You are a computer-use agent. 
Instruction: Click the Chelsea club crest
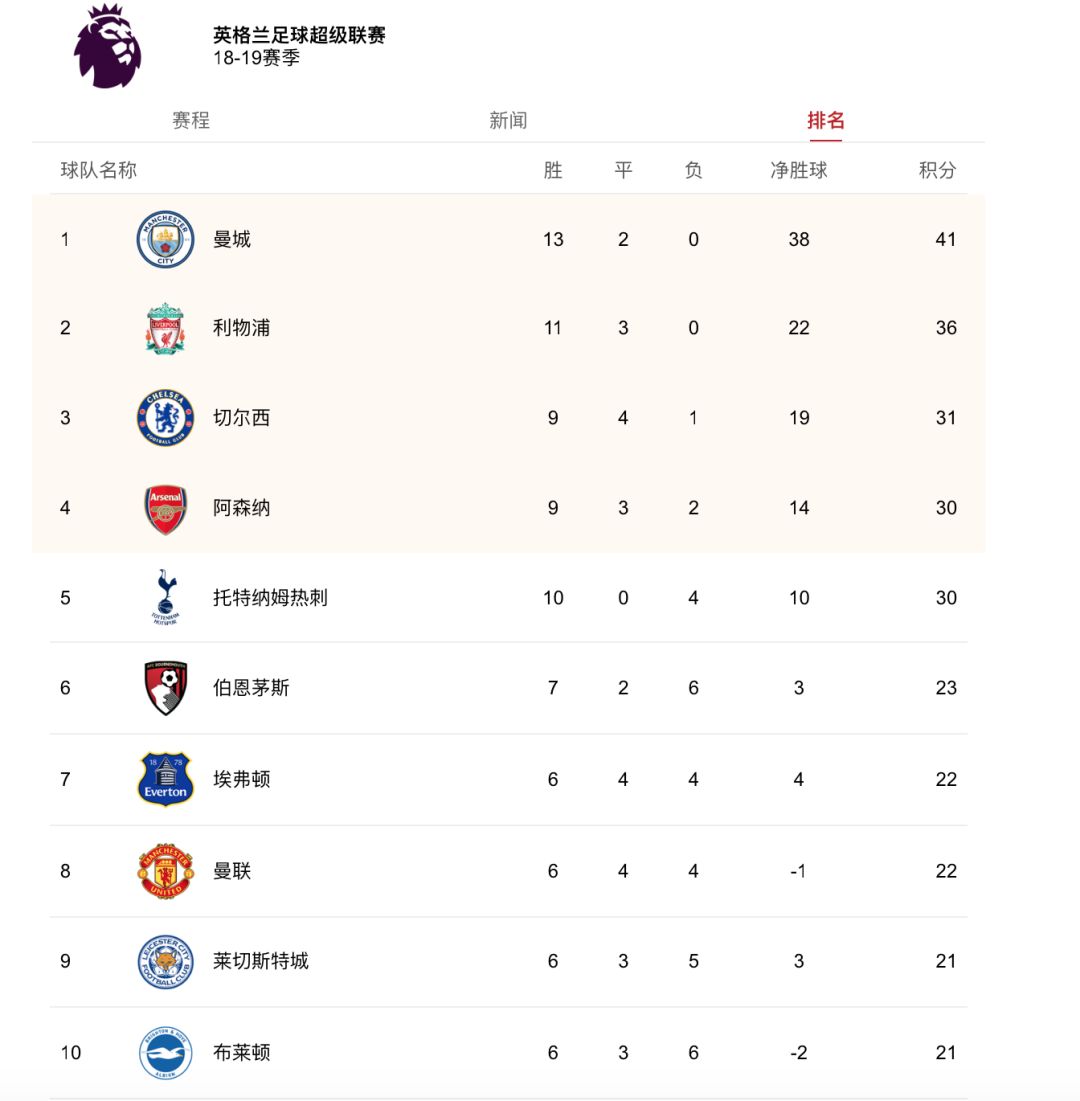pyautogui.click(x=165, y=418)
